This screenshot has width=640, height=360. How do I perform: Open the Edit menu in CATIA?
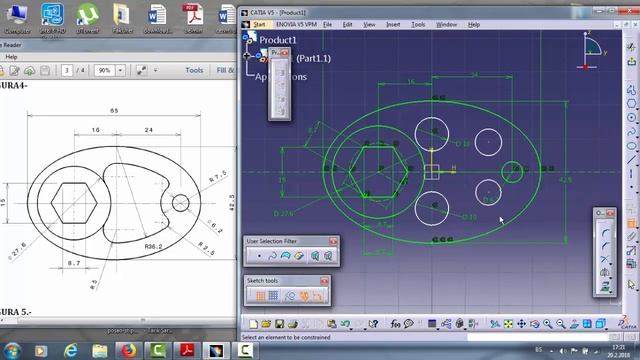(x=347, y=24)
